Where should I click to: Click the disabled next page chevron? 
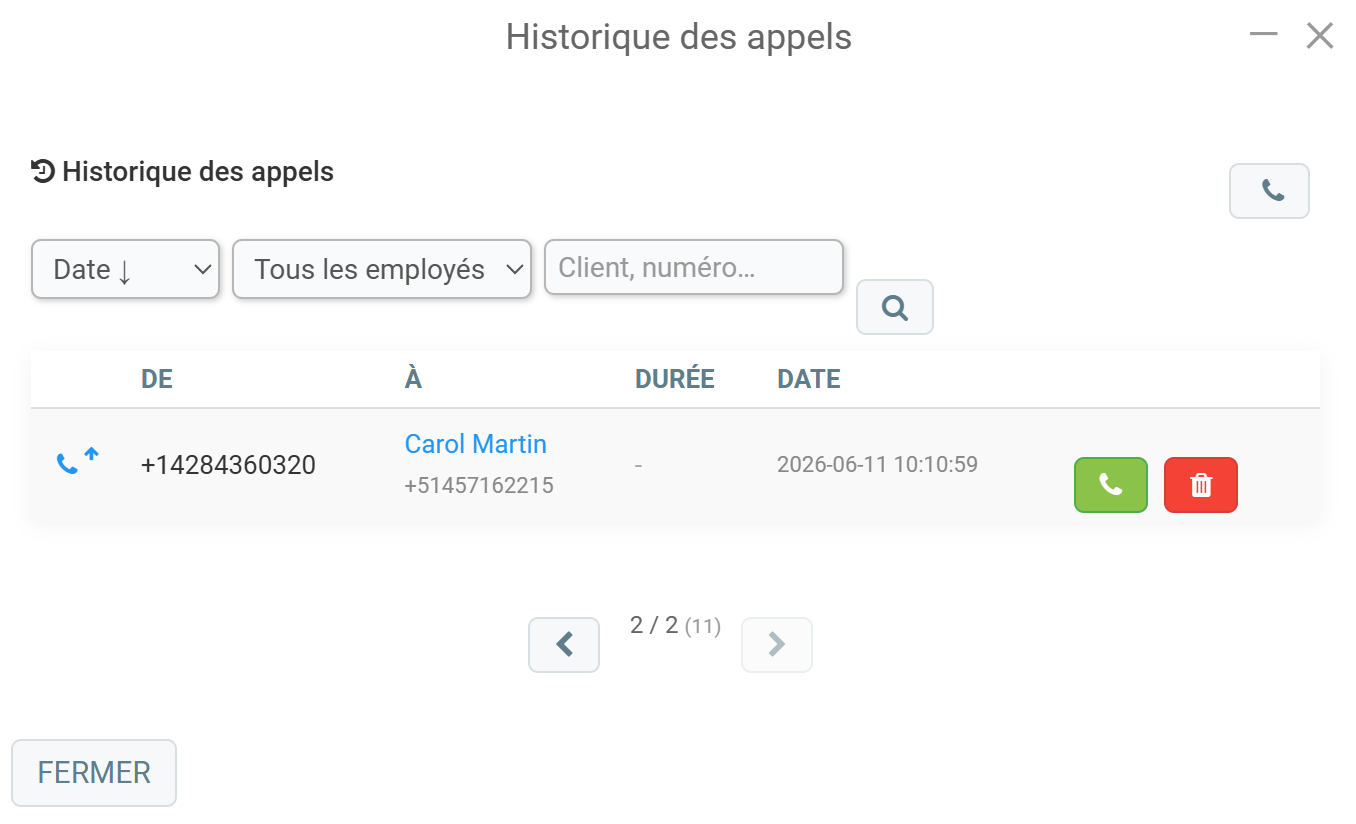(x=777, y=645)
